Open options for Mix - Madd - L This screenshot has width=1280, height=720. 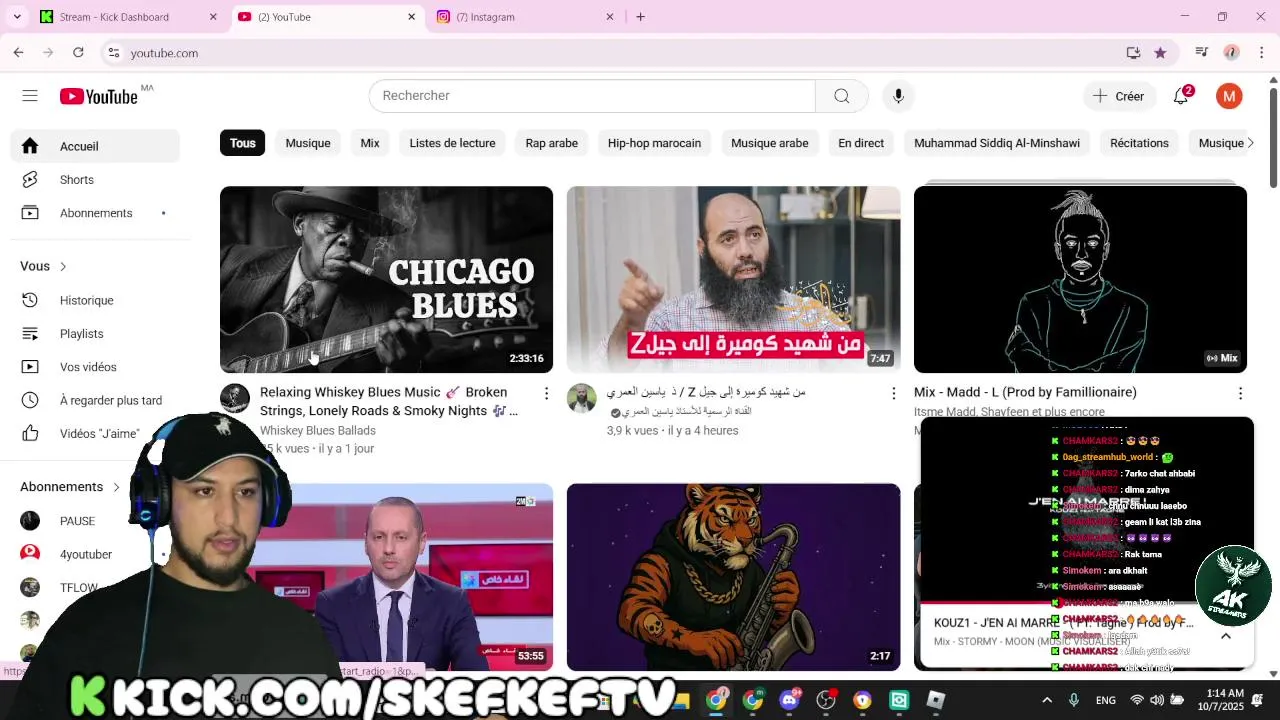coord(1240,394)
